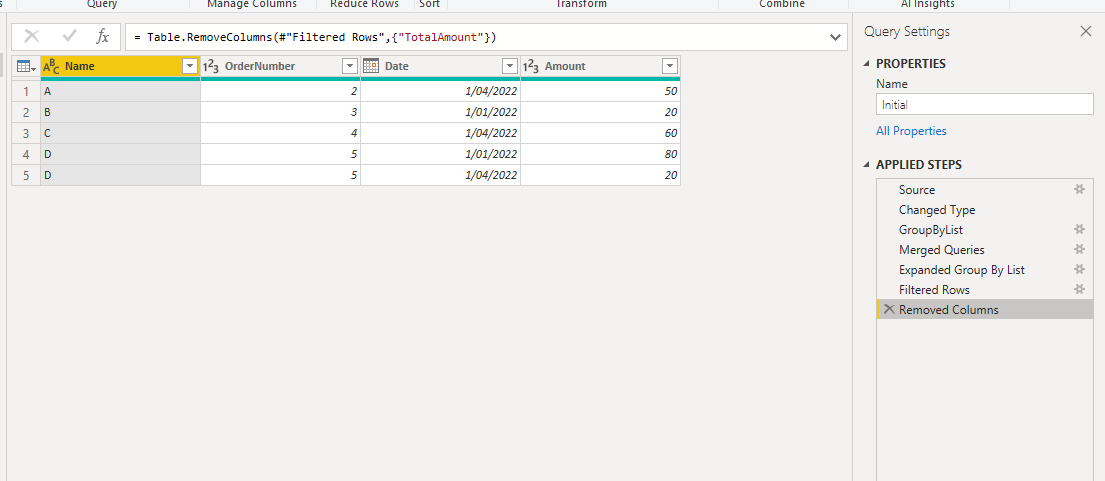This screenshot has width=1105, height=481.
Task: Click the Date cell in row 4
Action: (440, 154)
